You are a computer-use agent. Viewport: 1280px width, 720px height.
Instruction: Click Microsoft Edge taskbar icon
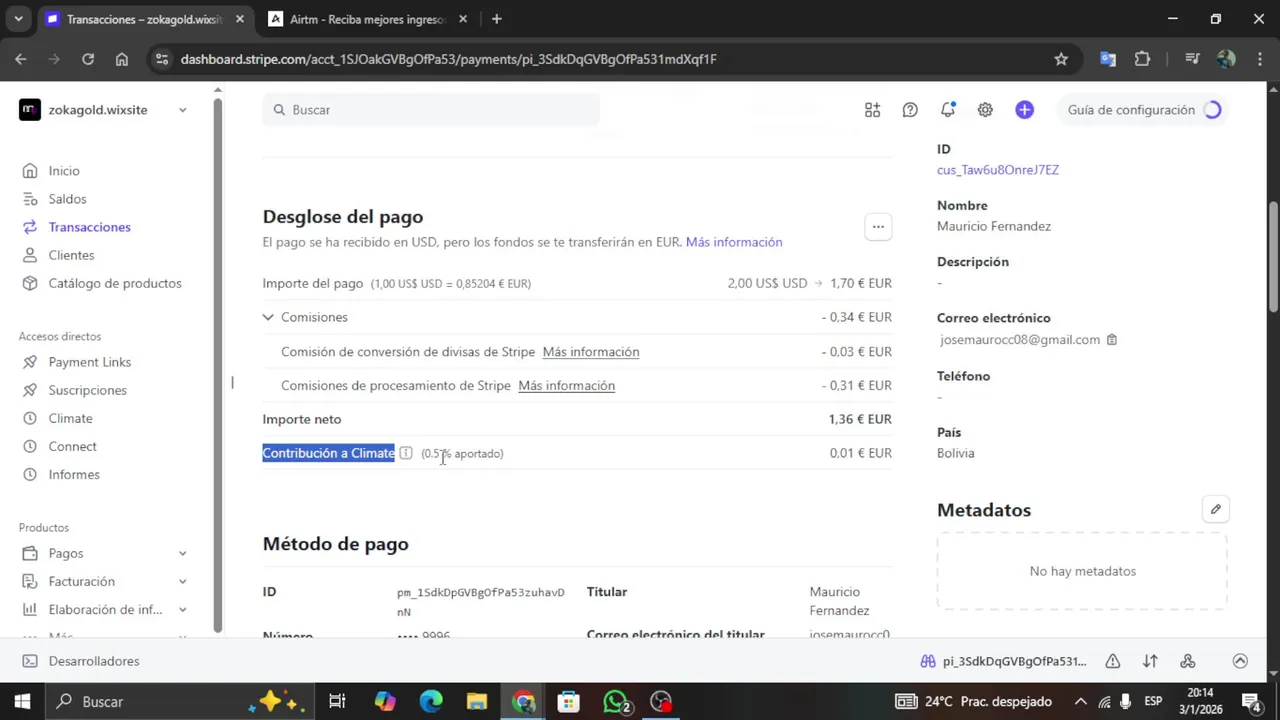[431, 702]
